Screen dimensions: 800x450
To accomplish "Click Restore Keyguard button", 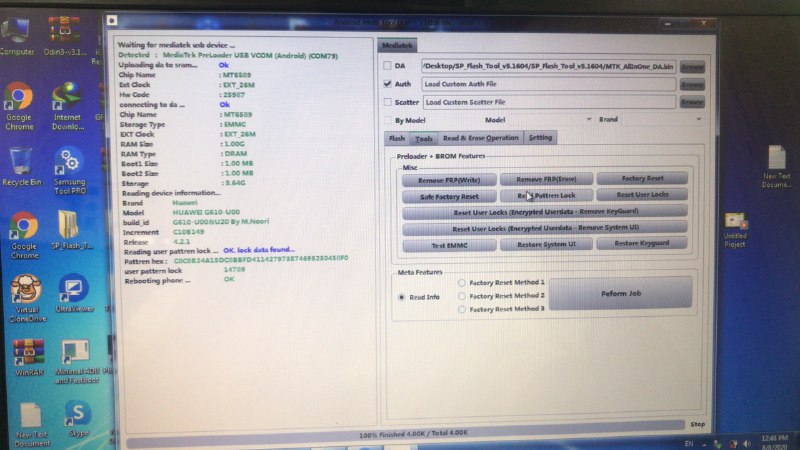I will click(x=642, y=243).
